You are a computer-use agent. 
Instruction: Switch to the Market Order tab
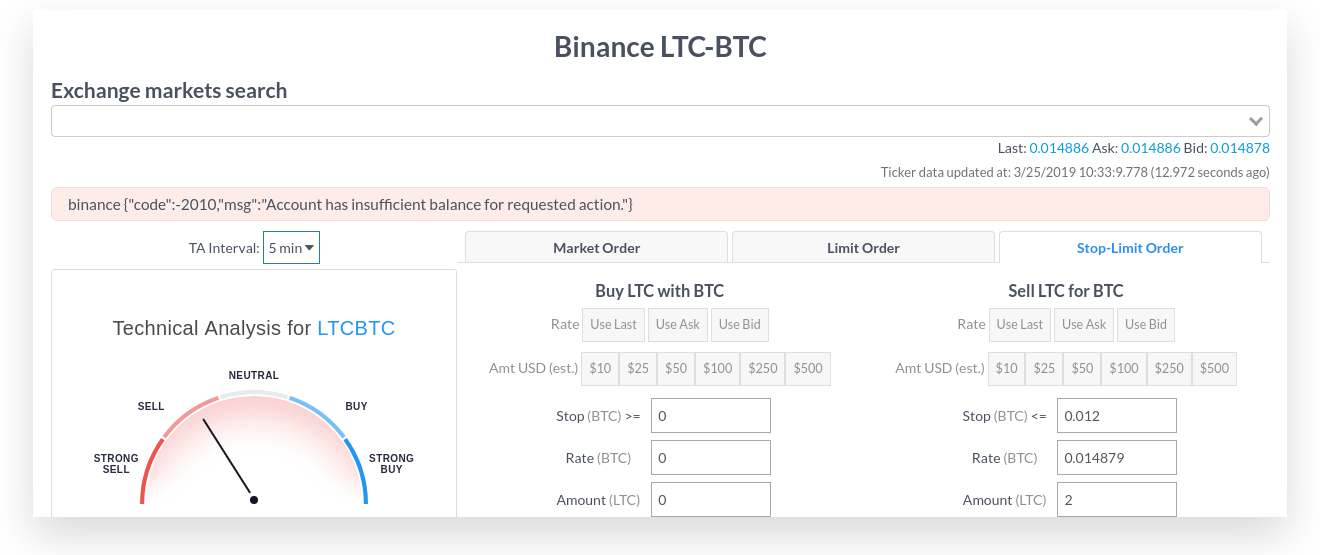[596, 248]
